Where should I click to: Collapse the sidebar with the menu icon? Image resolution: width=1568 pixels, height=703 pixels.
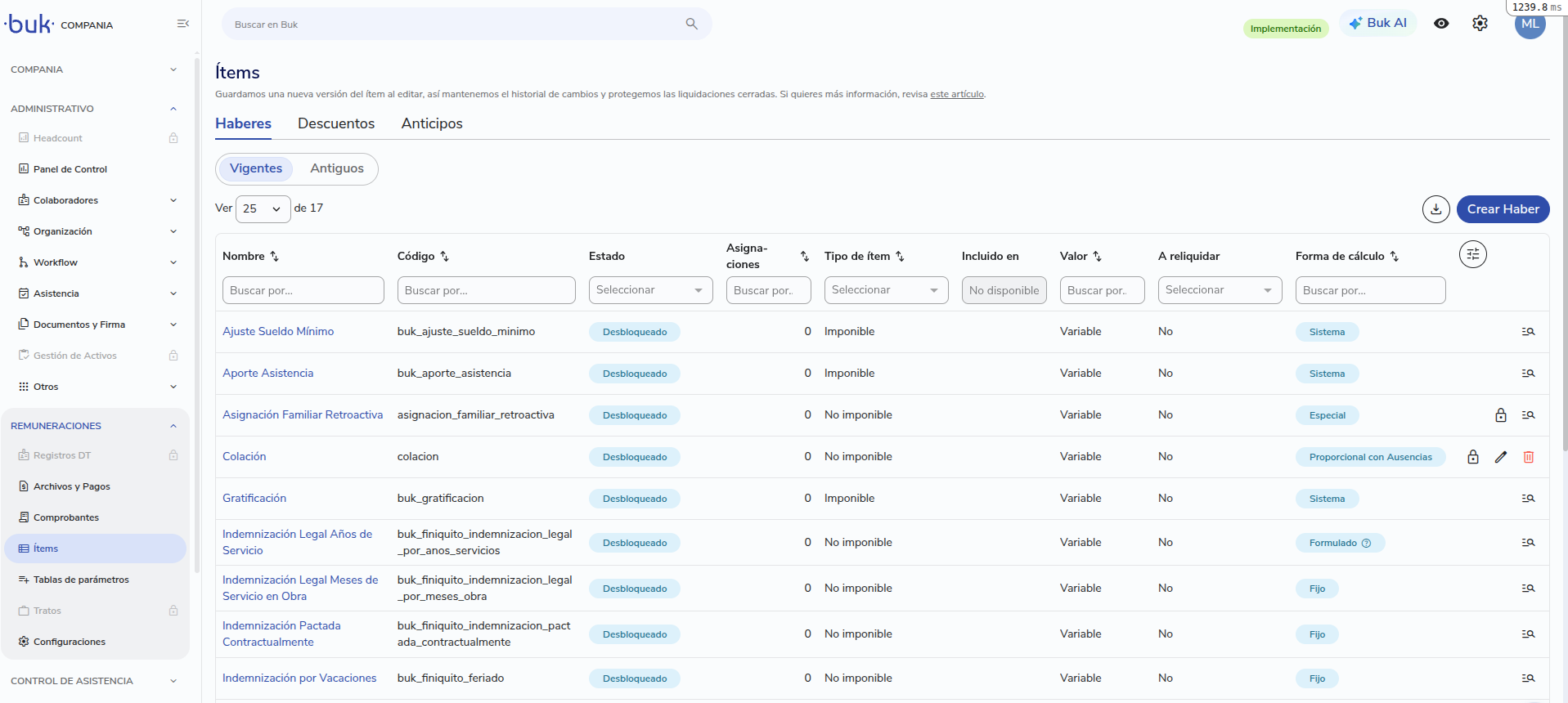coord(183,24)
